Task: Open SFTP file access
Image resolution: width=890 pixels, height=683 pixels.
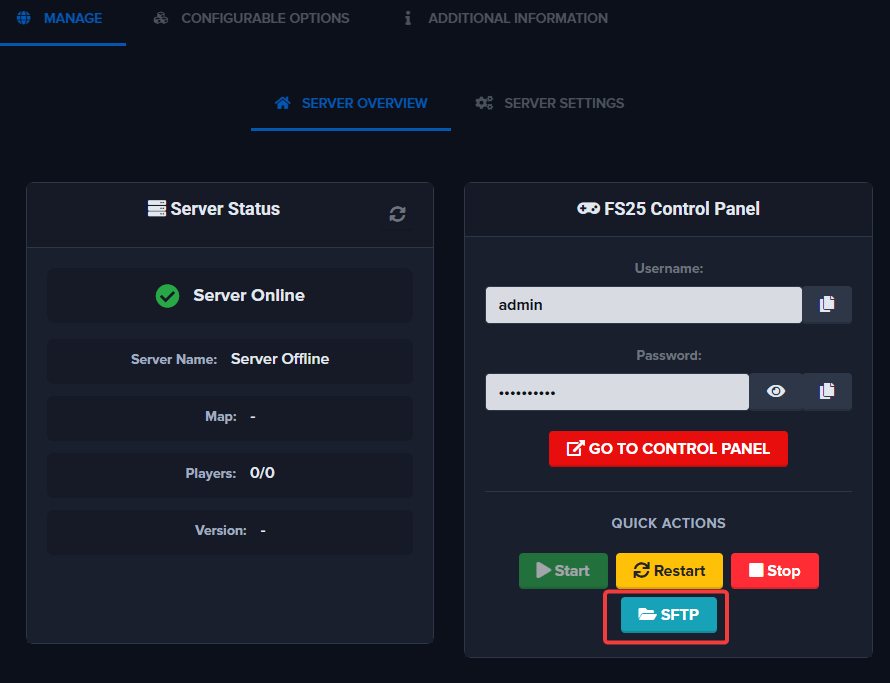Action: pos(668,615)
